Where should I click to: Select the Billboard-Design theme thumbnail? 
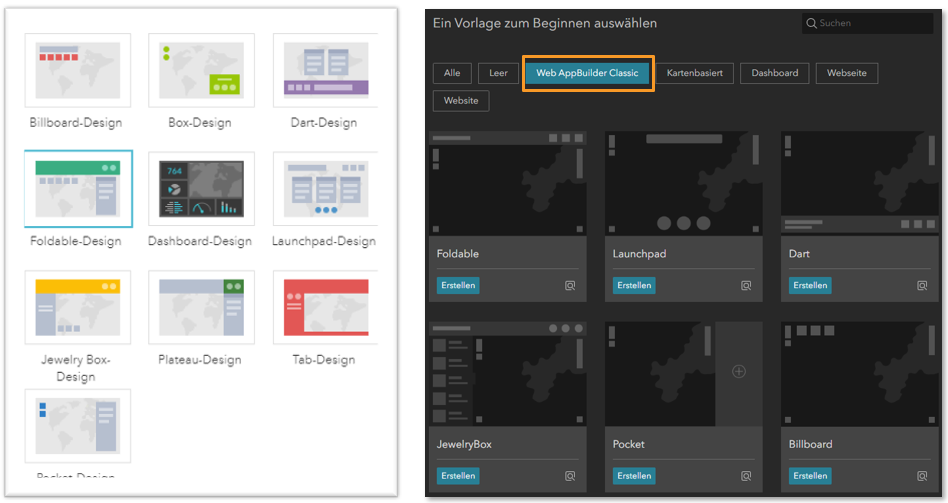[77, 70]
